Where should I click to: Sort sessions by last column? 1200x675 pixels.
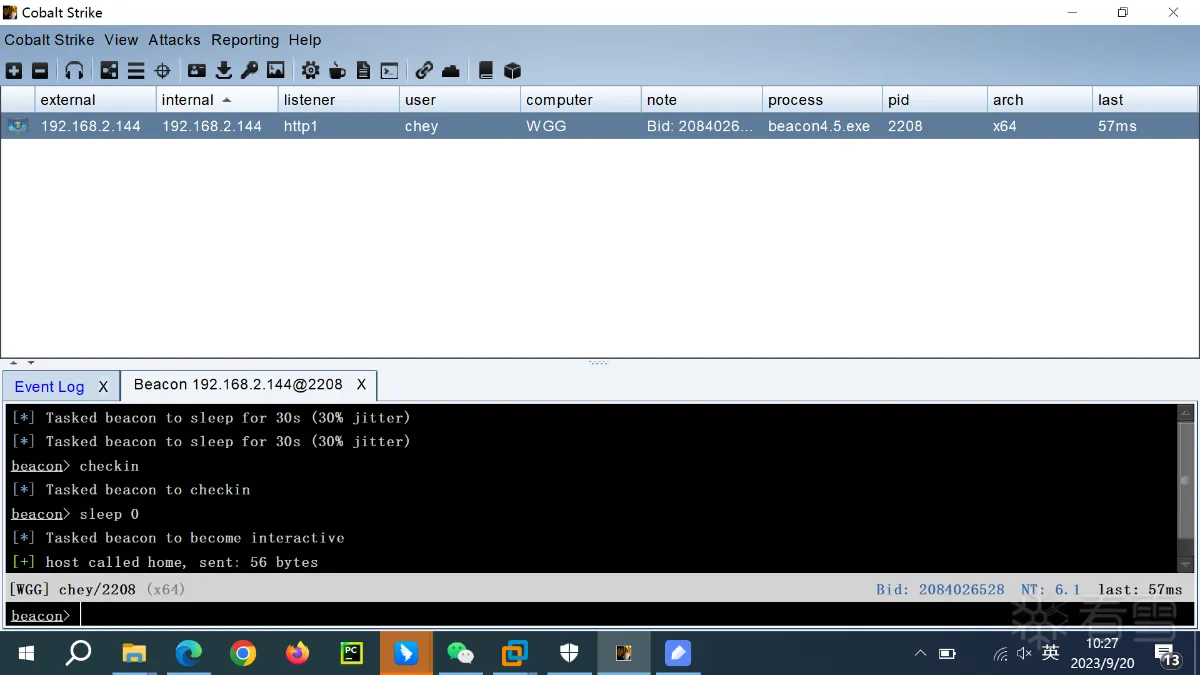[x=1145, y=100]
